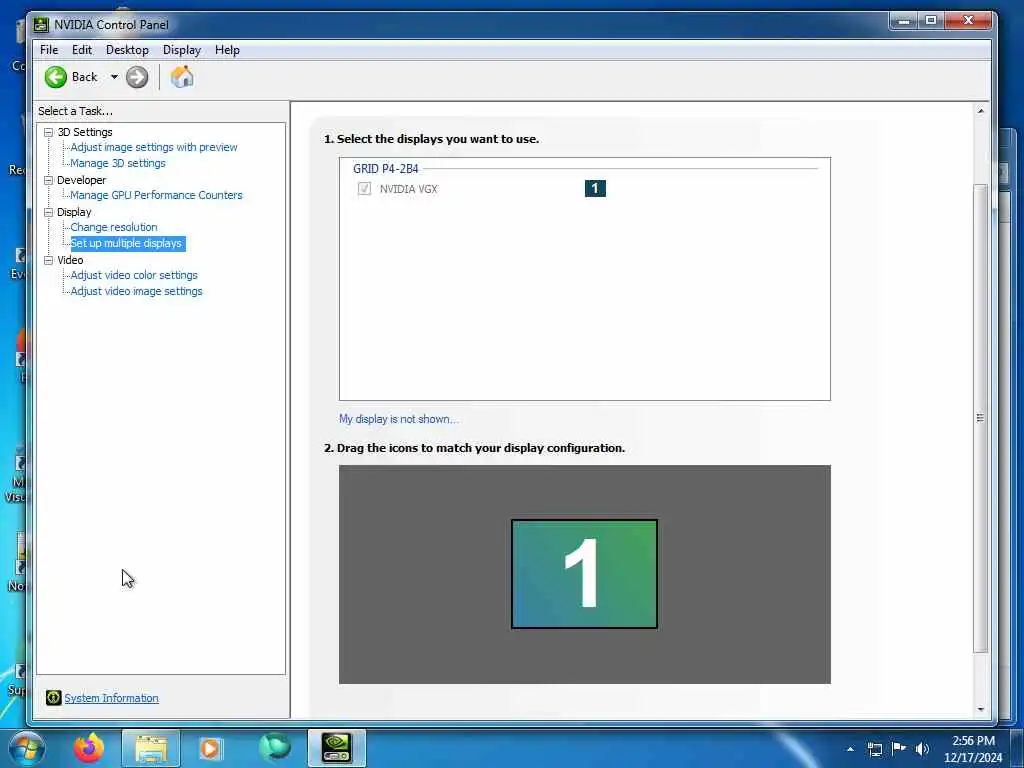Screen dimensions: 1024x768
Task: Open Windows Media Player from the taskbar
Action: click(210, 748)
